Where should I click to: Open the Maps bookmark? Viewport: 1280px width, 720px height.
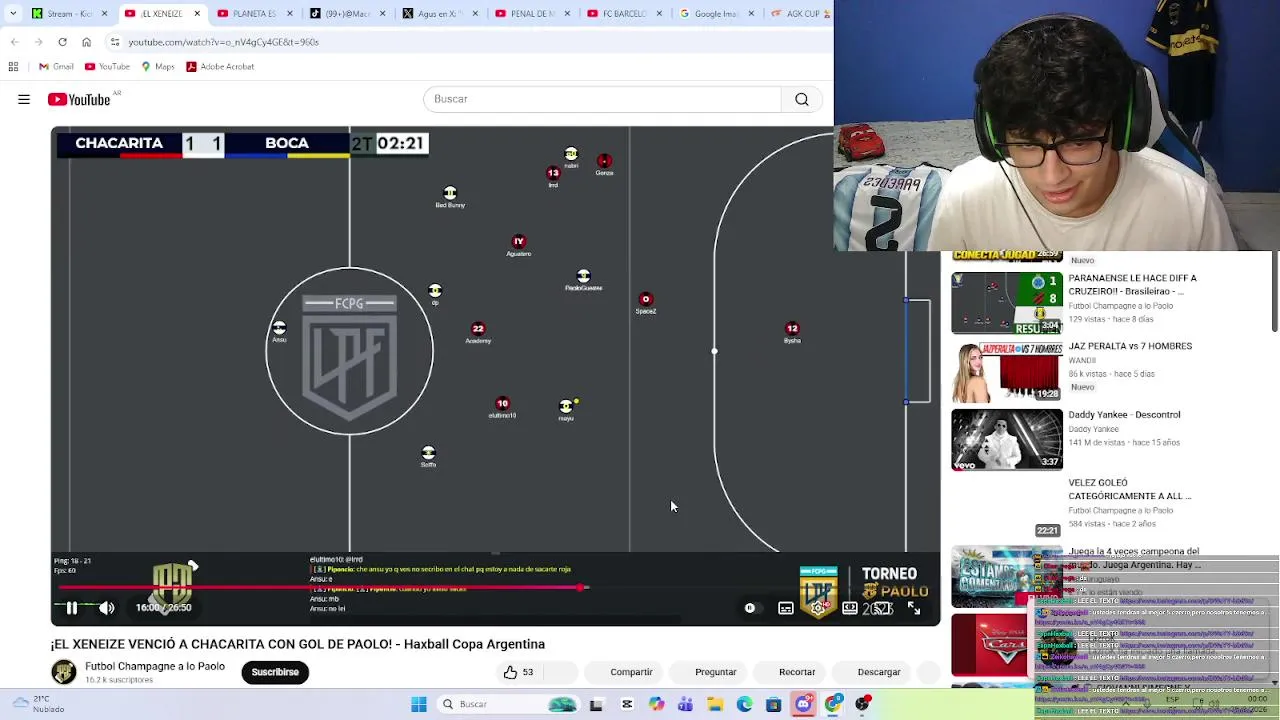(x=158, y=67)
